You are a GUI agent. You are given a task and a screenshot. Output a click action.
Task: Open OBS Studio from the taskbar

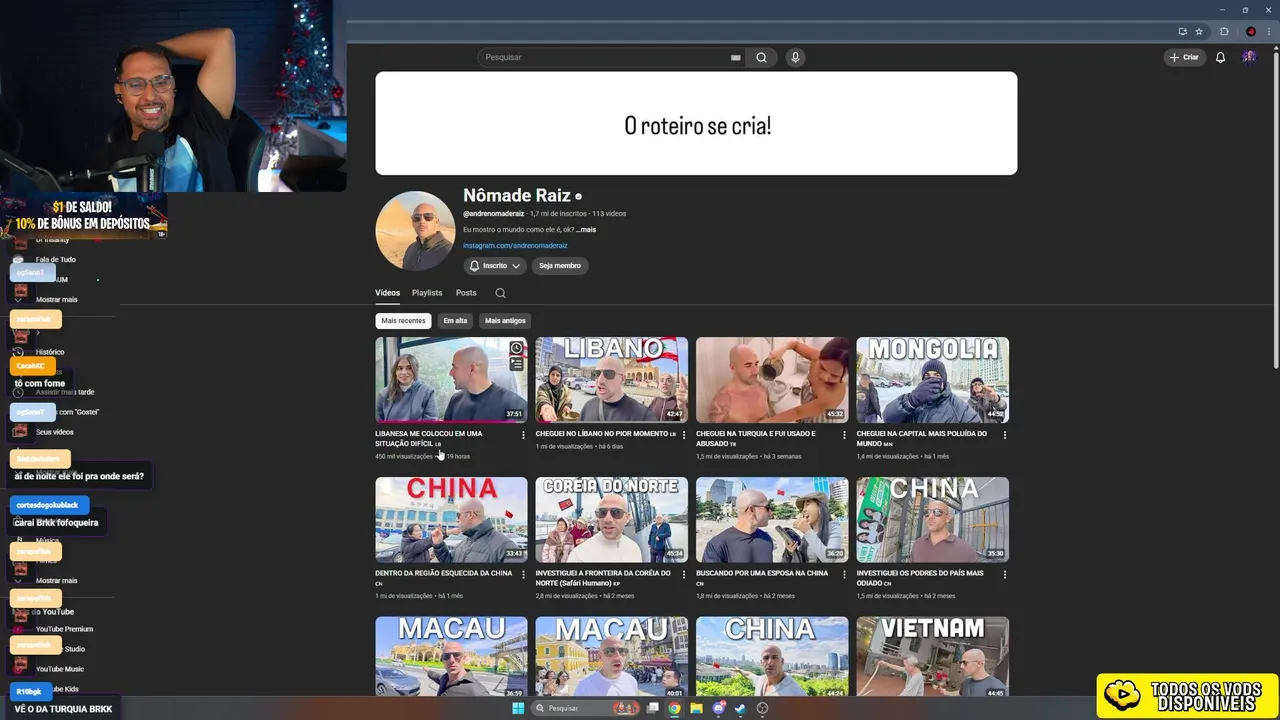tap(762, 708)
